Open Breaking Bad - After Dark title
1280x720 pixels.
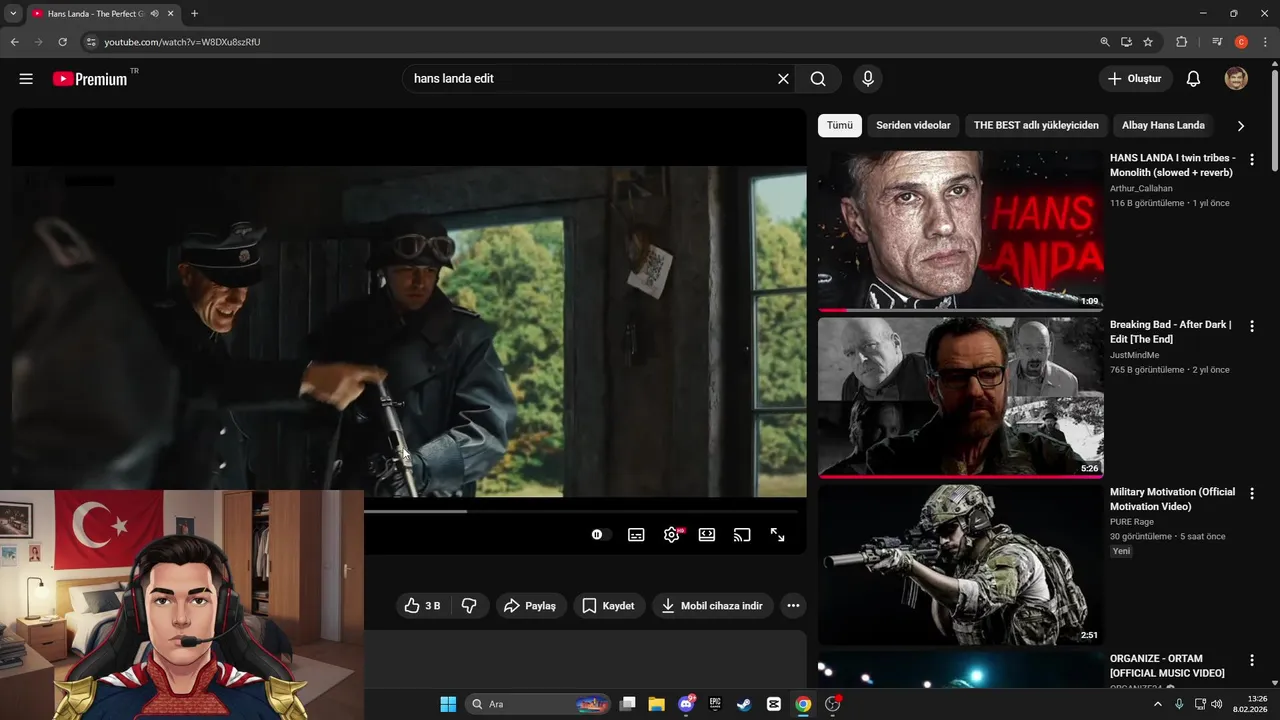pyautogui.click(x=1170, y=332)
